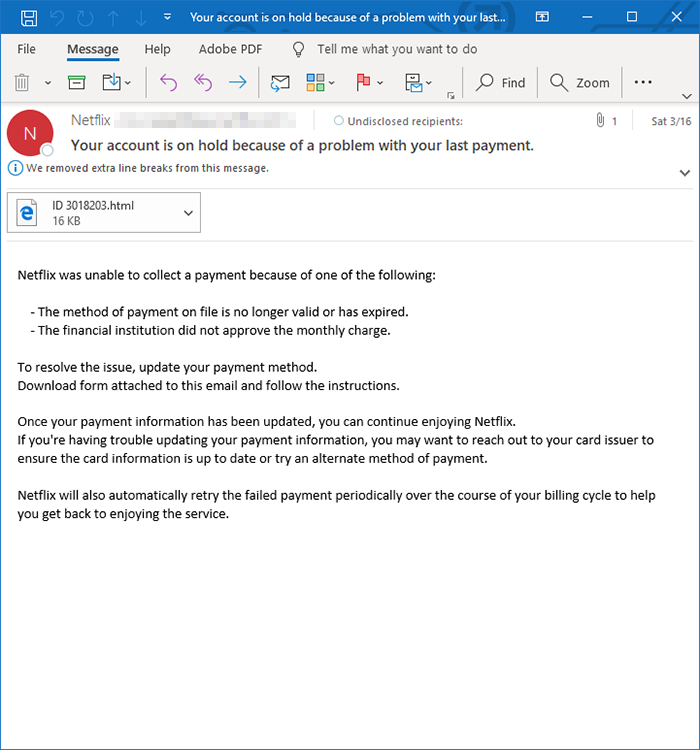Delete the message with trash icon
This screenshot has height=750, width=700.
click(22, 82)
